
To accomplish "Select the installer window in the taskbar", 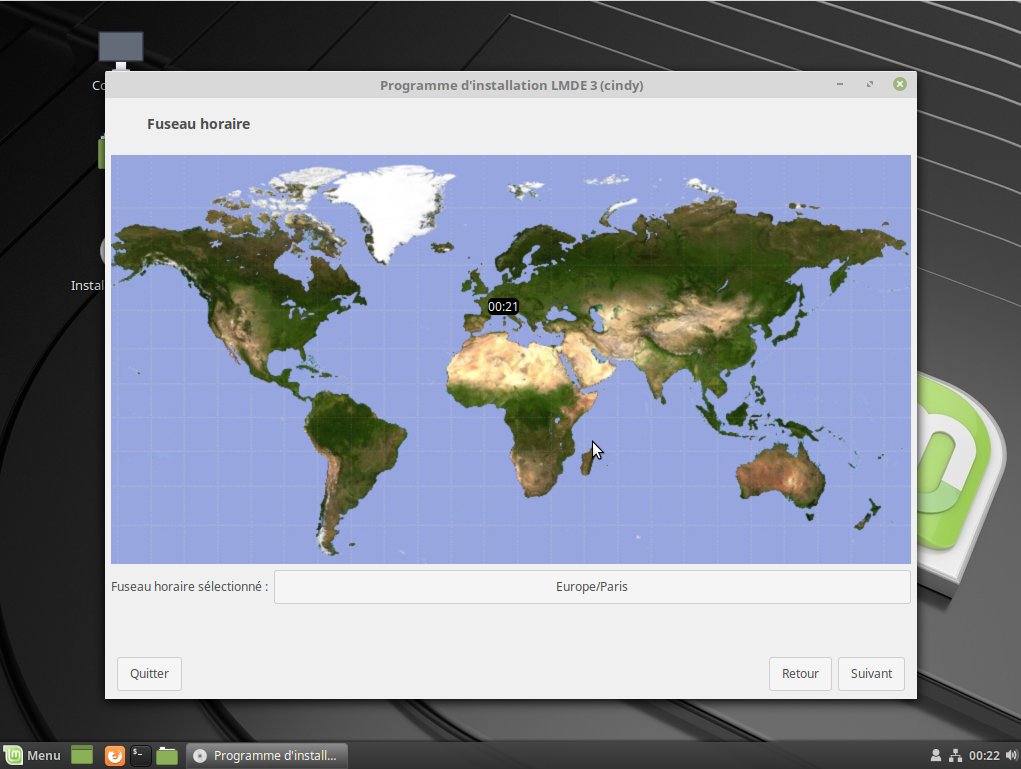I will point(267,756).
